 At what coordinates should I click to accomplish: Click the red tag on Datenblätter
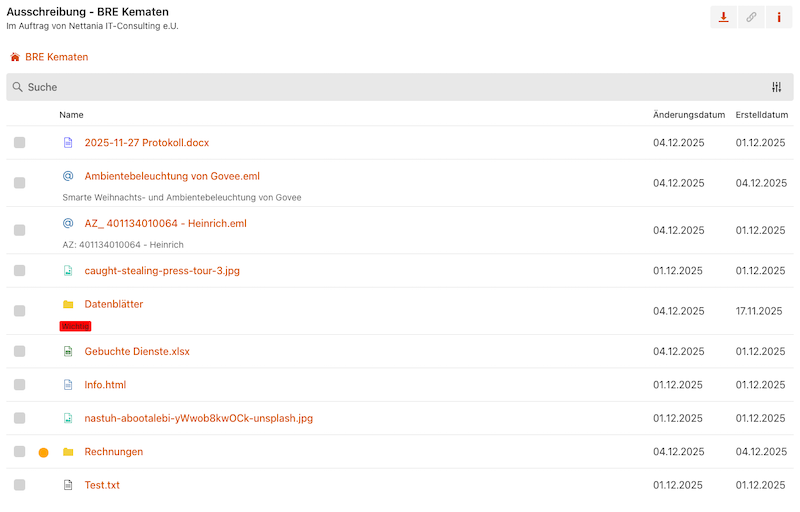point(75,326)
